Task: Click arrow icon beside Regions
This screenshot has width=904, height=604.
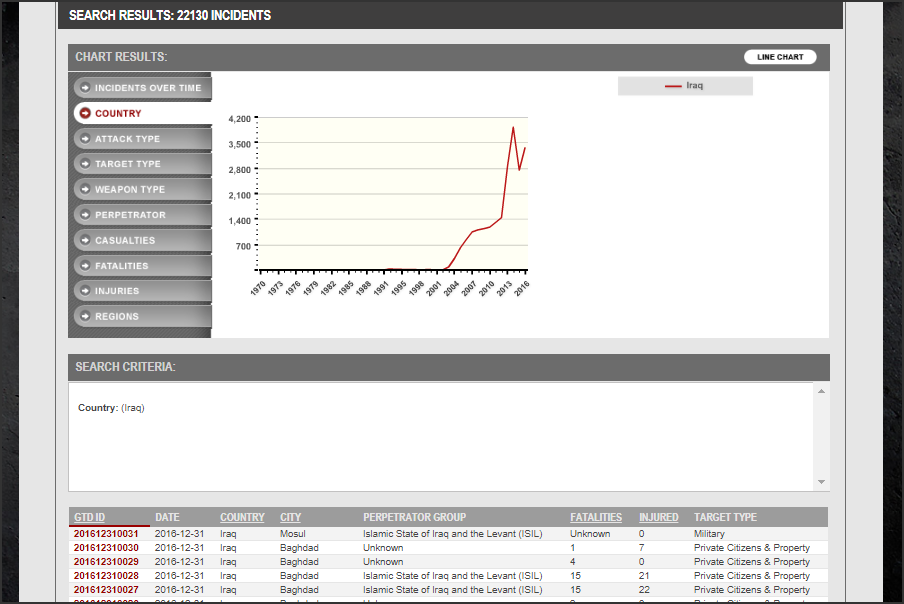Action: point(84,317)
